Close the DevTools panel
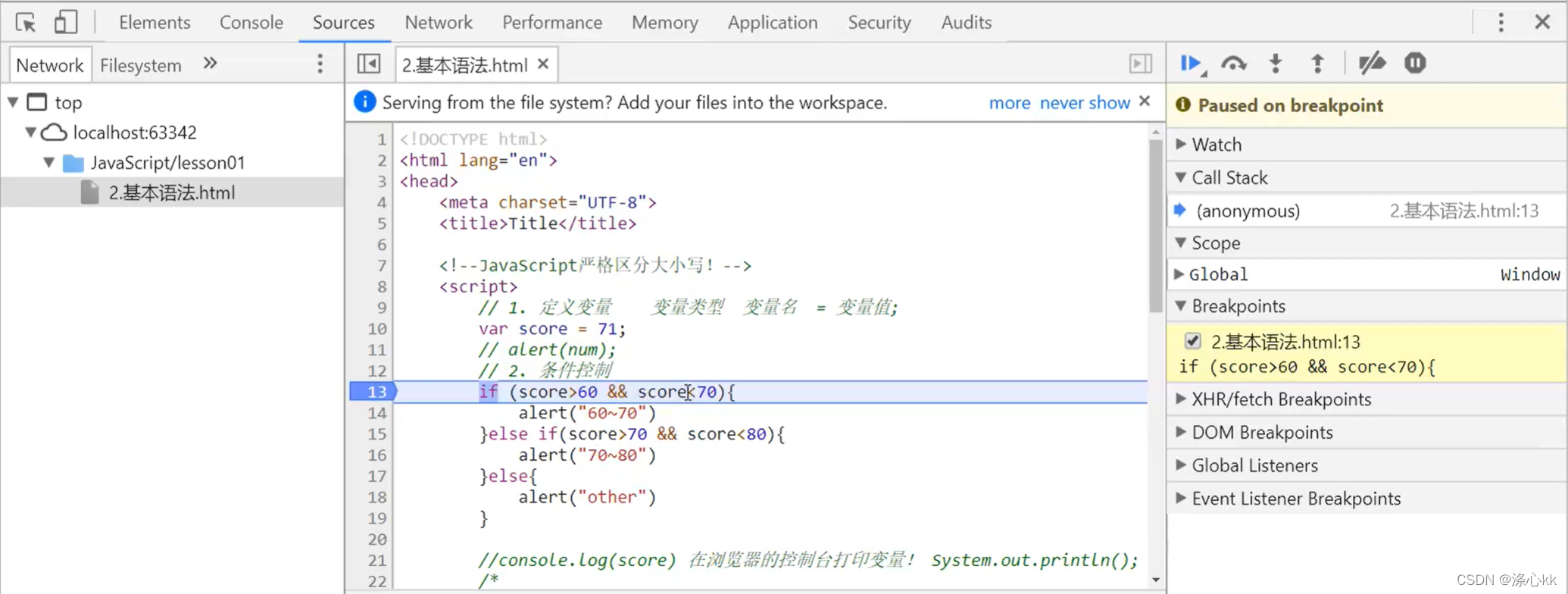This screenshot has width=1568, height=594. (1542, 22)
